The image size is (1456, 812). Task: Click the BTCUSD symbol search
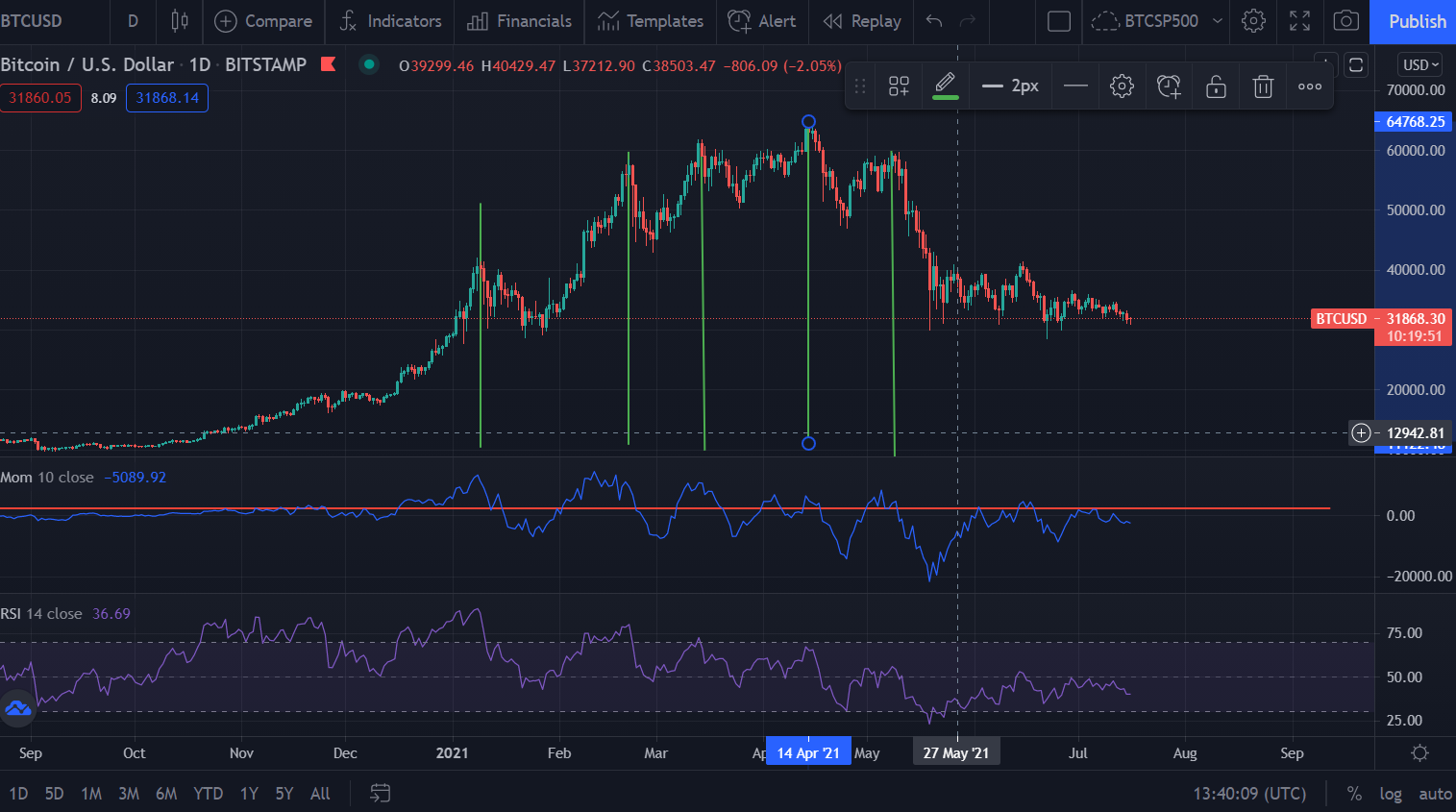[x=32, y=20]
